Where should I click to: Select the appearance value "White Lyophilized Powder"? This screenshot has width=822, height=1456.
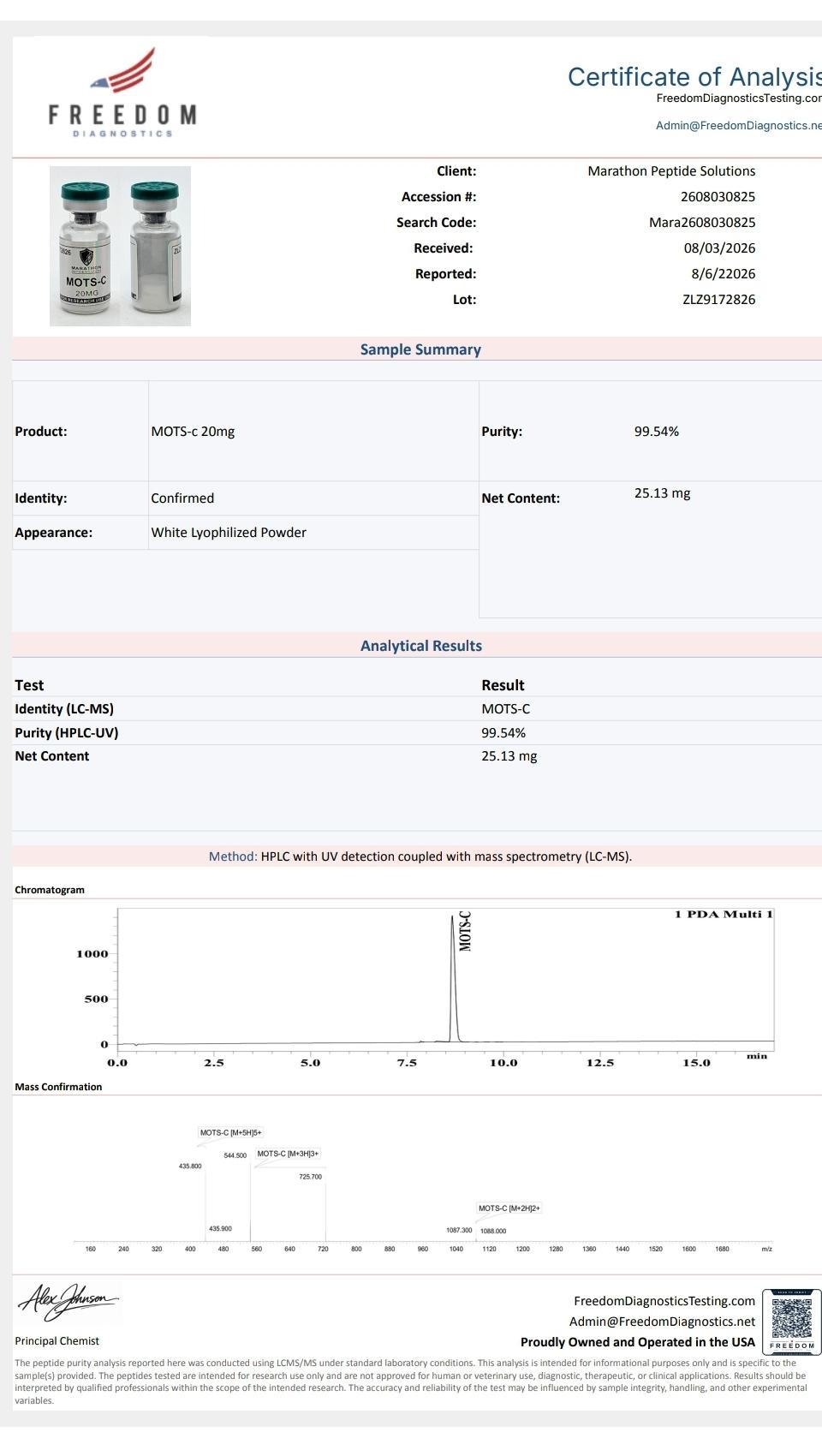pos(229,533)
